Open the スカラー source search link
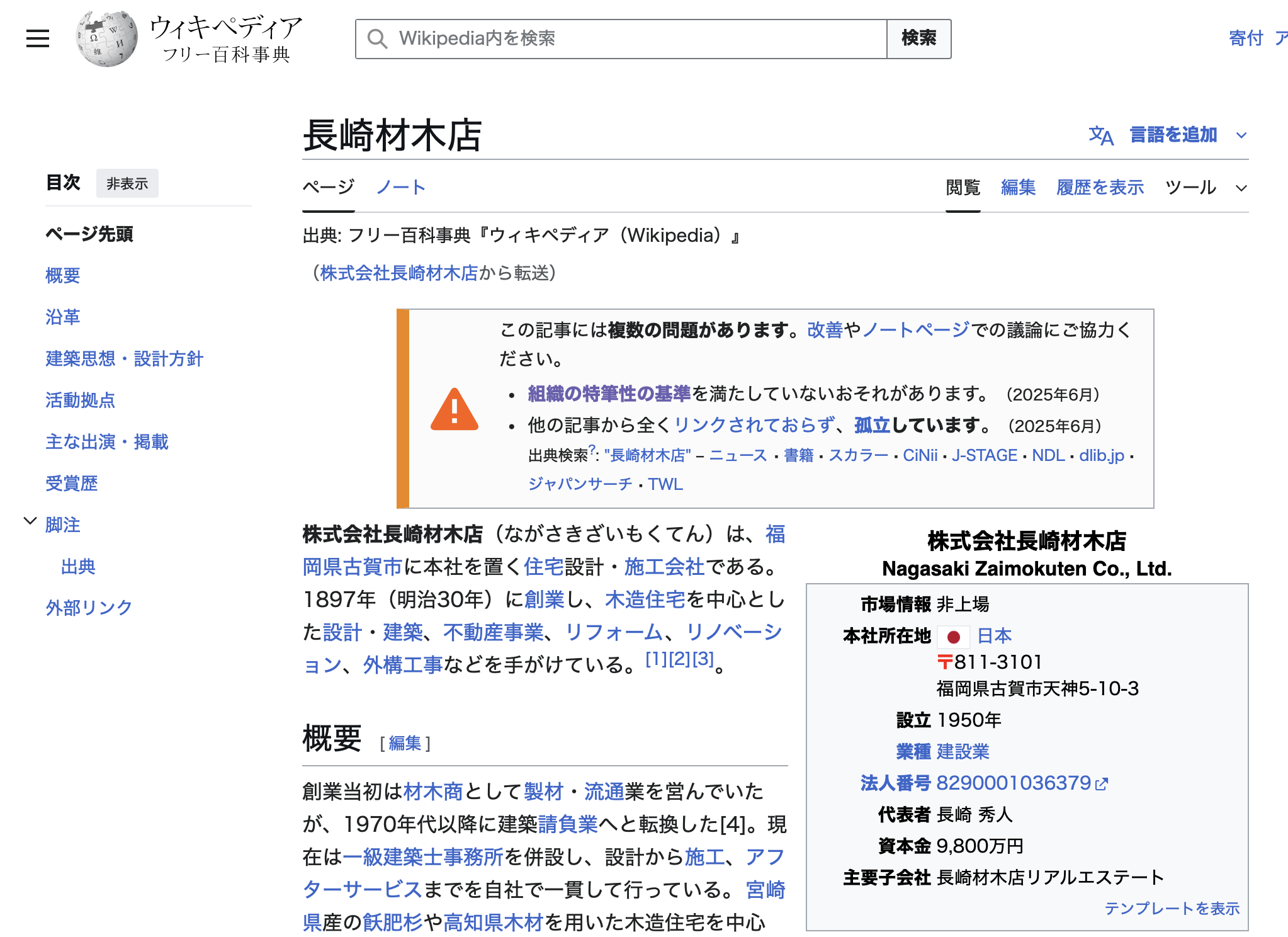 [x=858, y=456]
